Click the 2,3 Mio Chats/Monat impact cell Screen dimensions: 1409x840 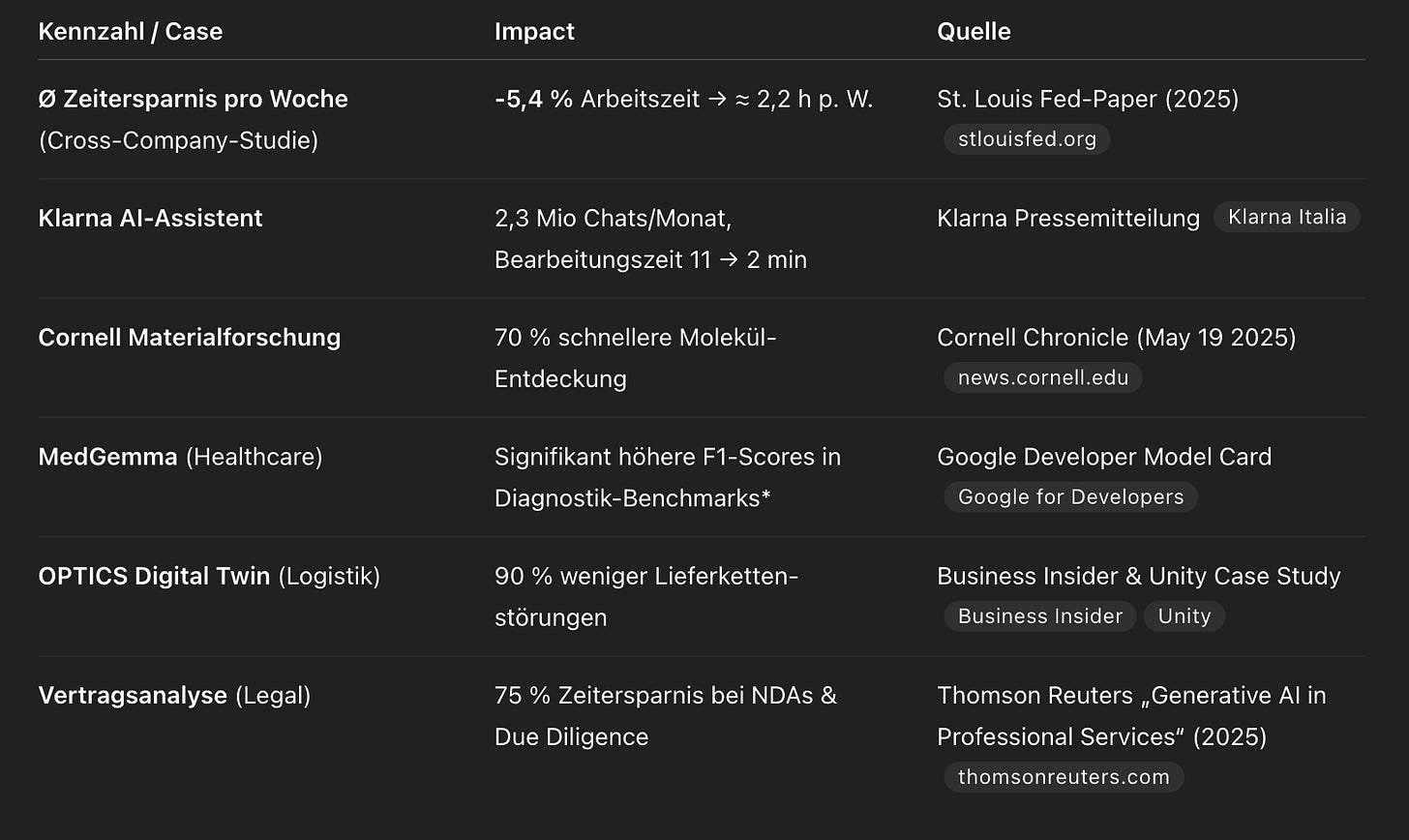pos(650,238)
